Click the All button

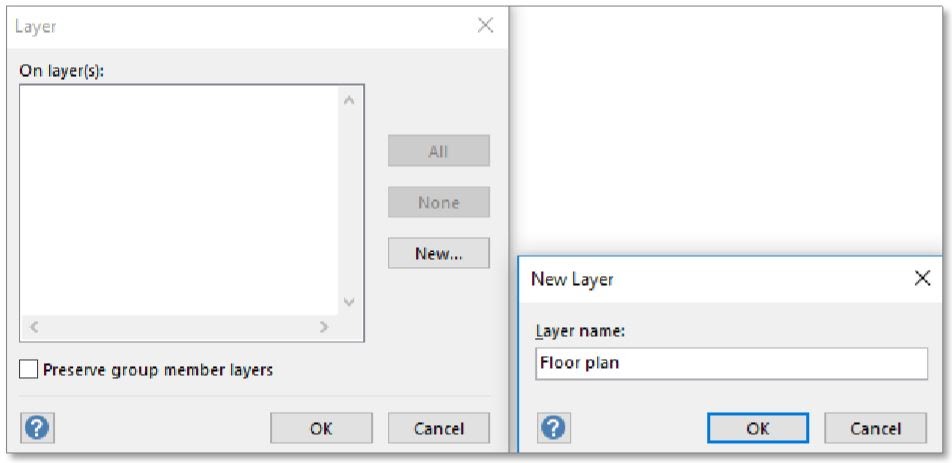(x=439, y=150)
